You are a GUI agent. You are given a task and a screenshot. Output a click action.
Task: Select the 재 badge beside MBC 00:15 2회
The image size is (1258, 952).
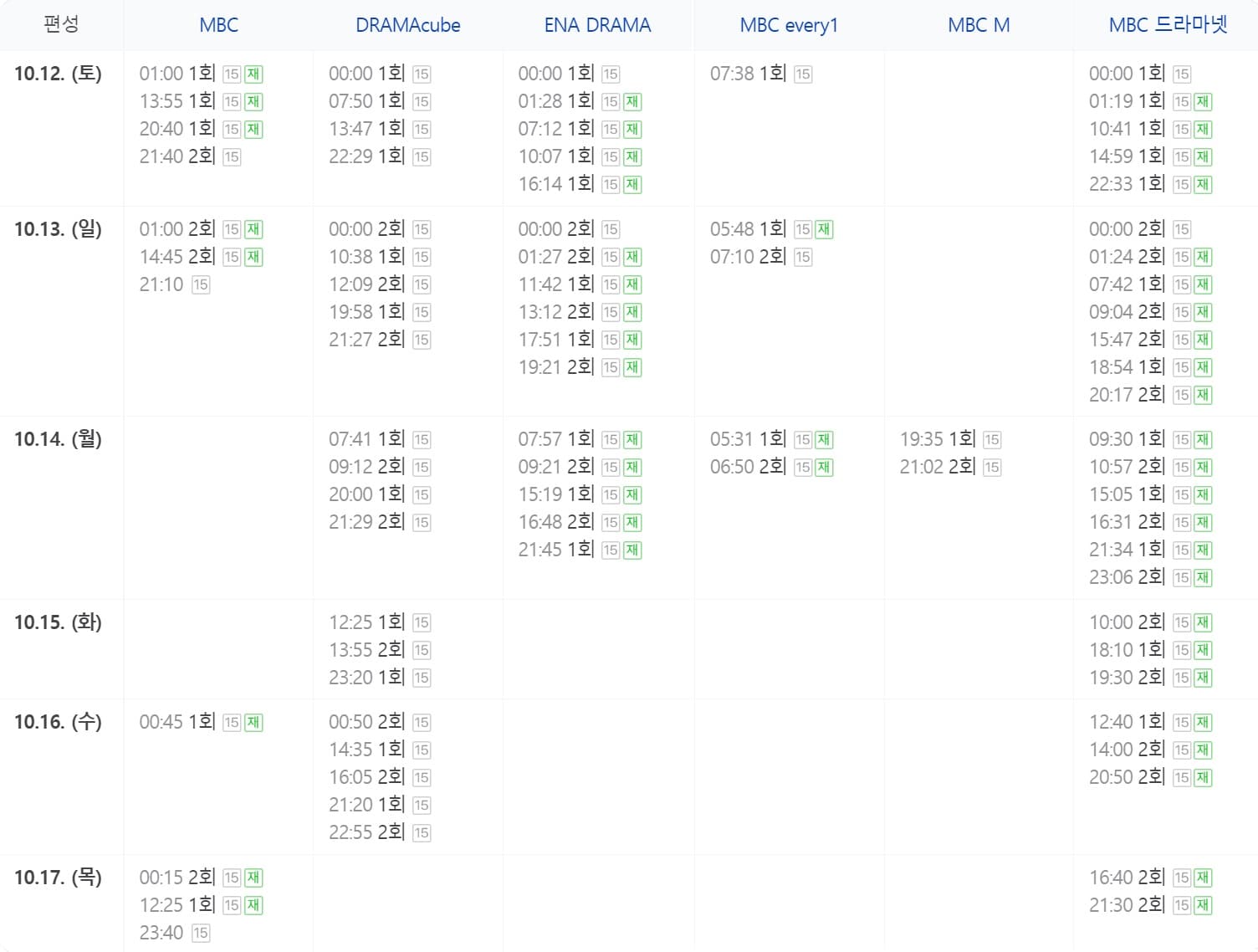pyautogui.click(x=253, y=878)
